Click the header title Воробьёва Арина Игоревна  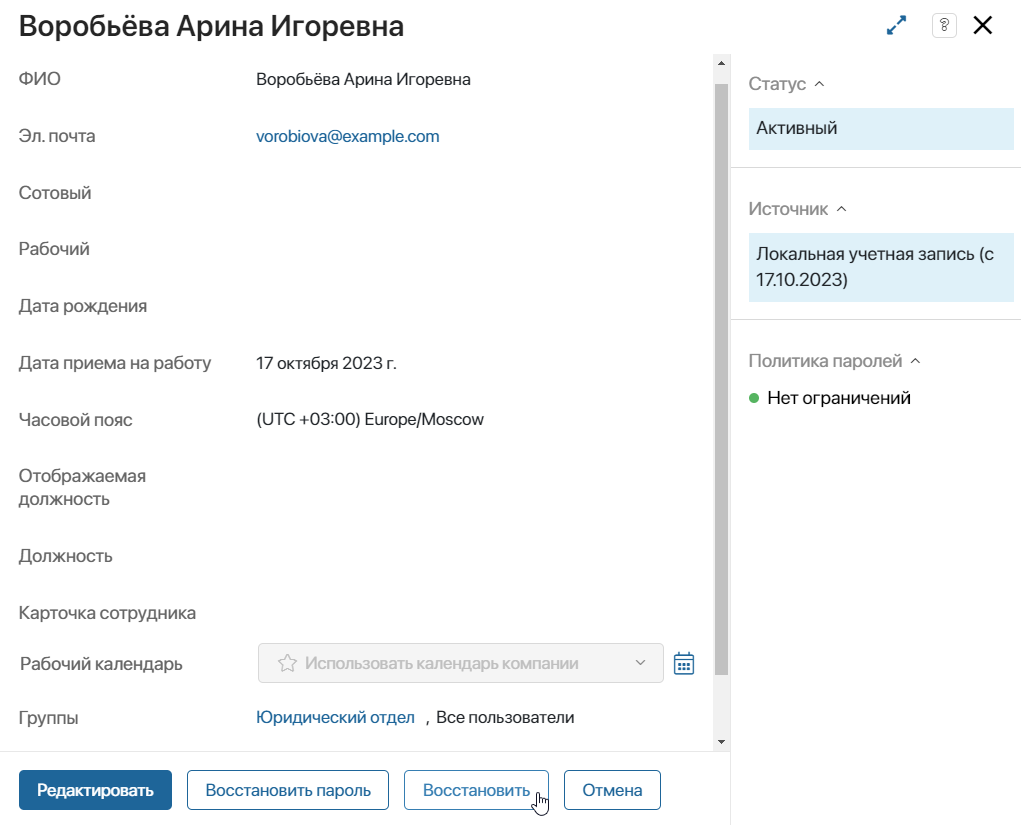tap(212, 26)
